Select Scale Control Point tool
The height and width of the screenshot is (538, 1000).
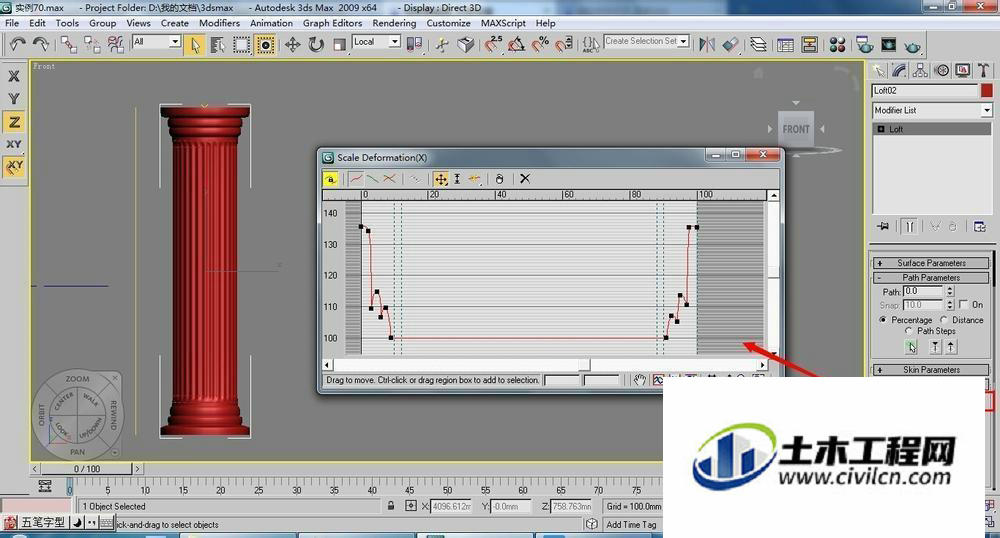pyautogui.click(x=457, y=179)
